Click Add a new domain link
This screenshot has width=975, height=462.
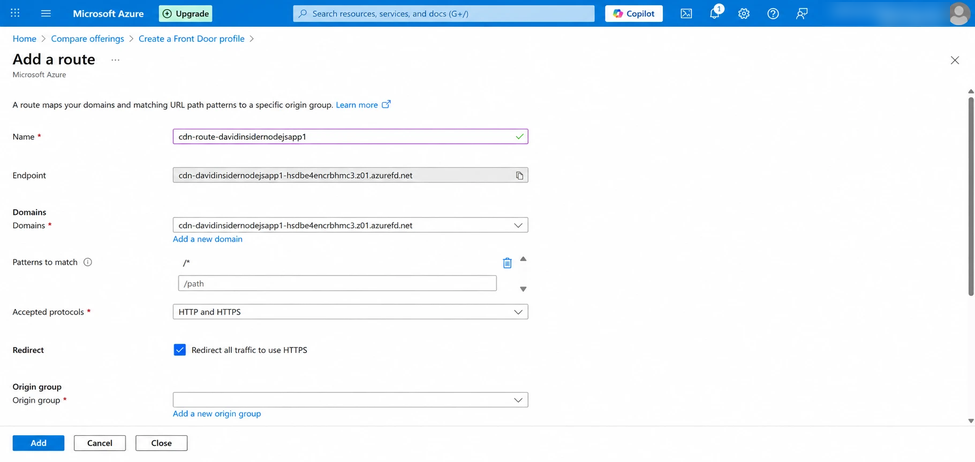[208, 239]
